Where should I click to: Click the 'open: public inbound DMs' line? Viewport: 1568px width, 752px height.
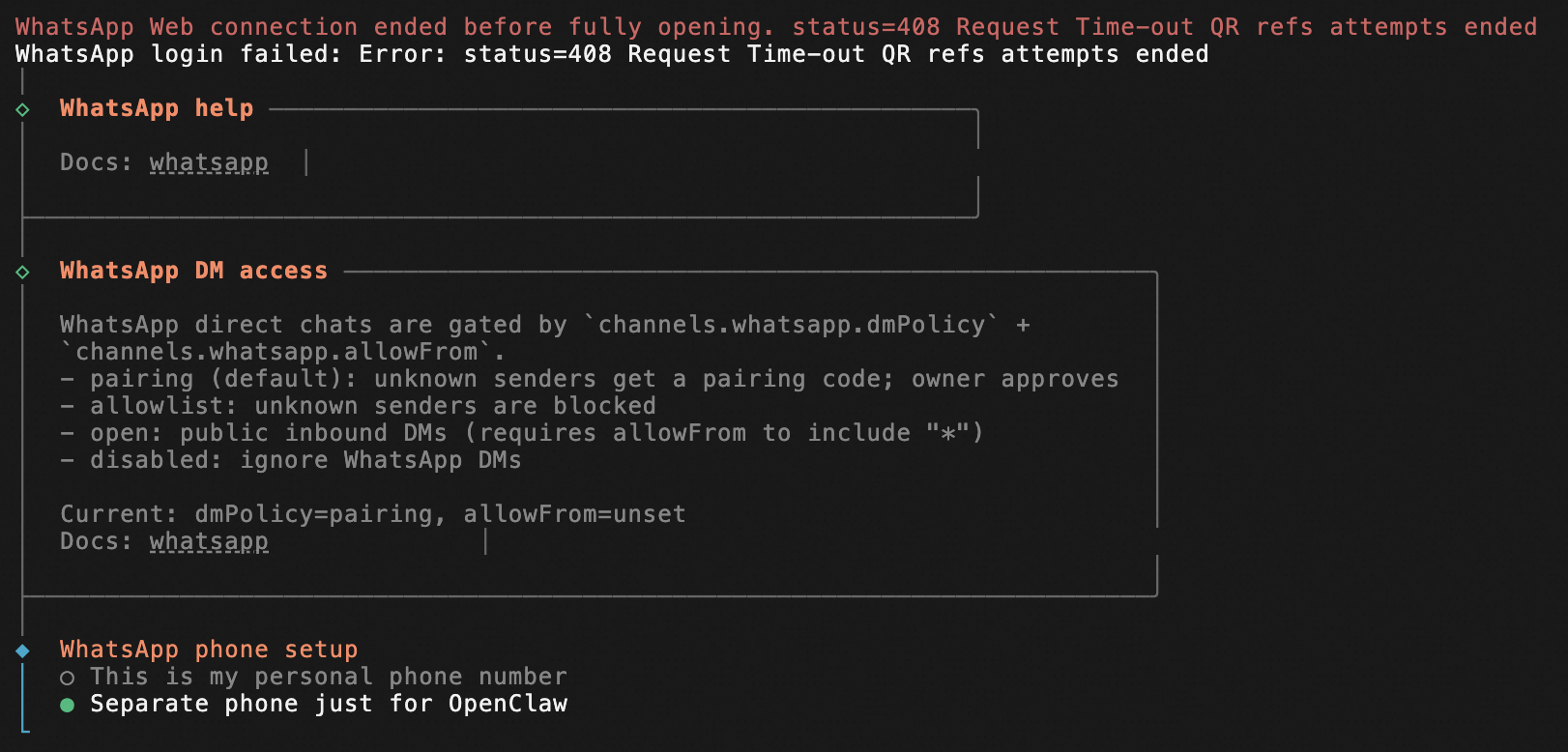522,433
